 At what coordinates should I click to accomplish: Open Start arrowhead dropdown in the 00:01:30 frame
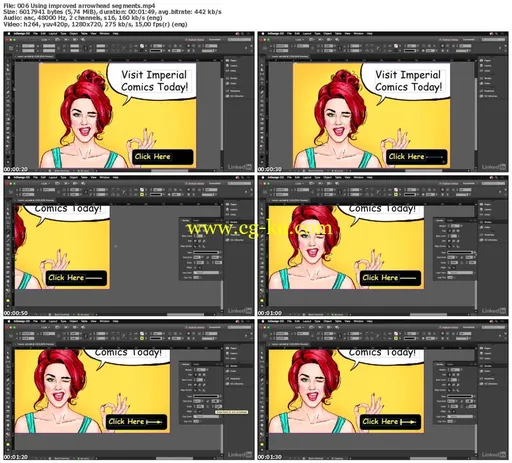tap(453, 401)
